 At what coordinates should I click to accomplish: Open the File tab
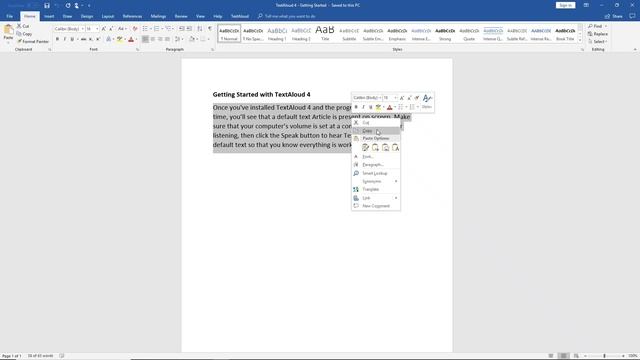point(9,16)
